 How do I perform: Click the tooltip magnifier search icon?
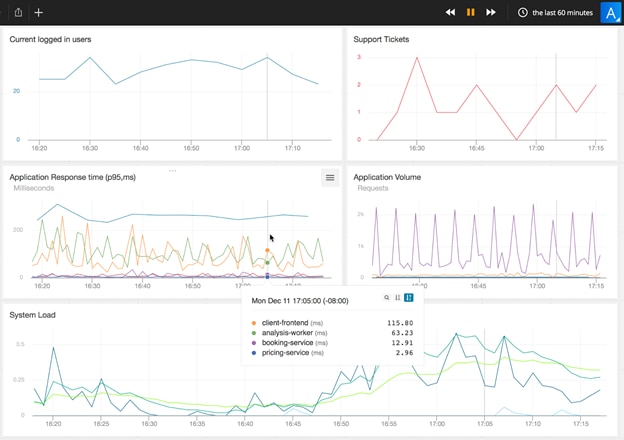coord(388,298)
